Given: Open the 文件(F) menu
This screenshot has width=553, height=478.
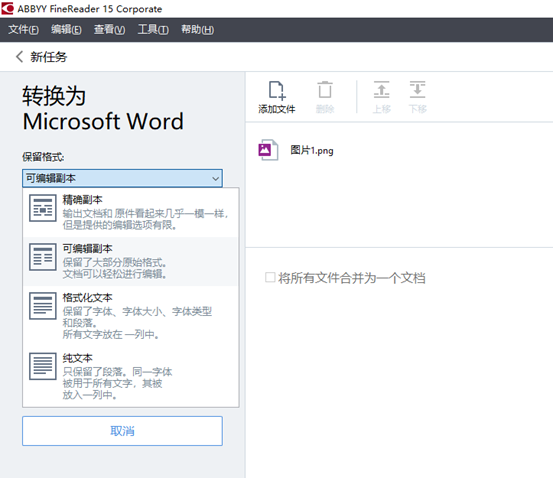Looking at the screenshot, I should 23,30.
